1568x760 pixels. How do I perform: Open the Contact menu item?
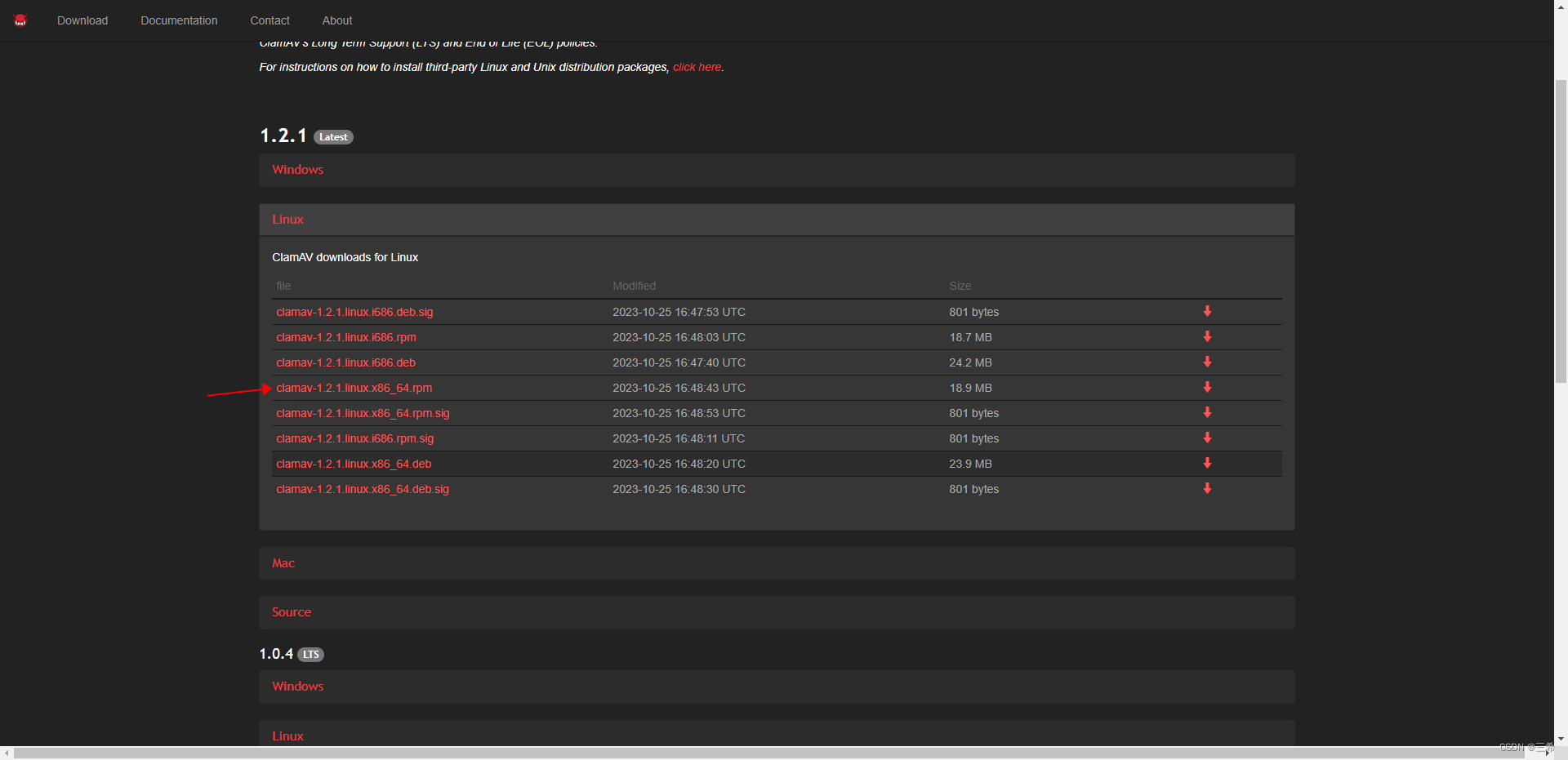pos(269,20)
